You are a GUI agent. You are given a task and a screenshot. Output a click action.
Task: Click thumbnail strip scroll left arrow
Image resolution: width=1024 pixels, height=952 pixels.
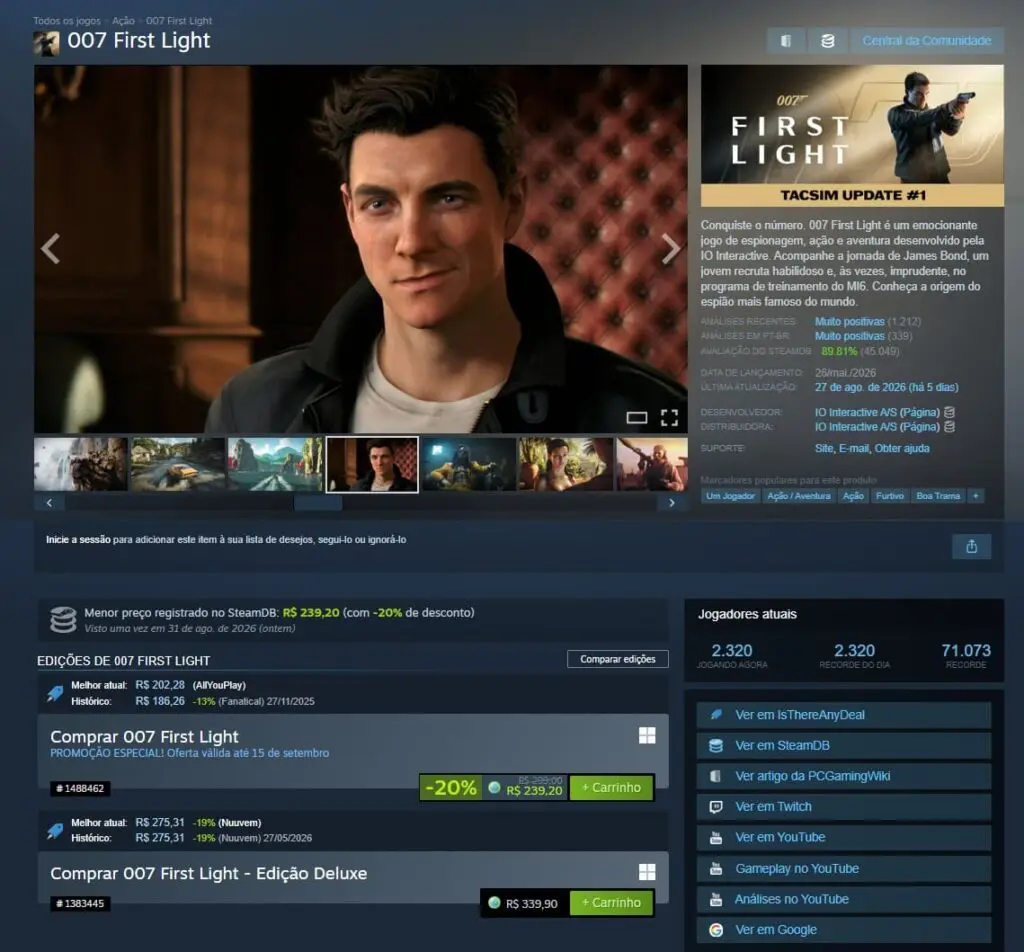coord(49,503)
